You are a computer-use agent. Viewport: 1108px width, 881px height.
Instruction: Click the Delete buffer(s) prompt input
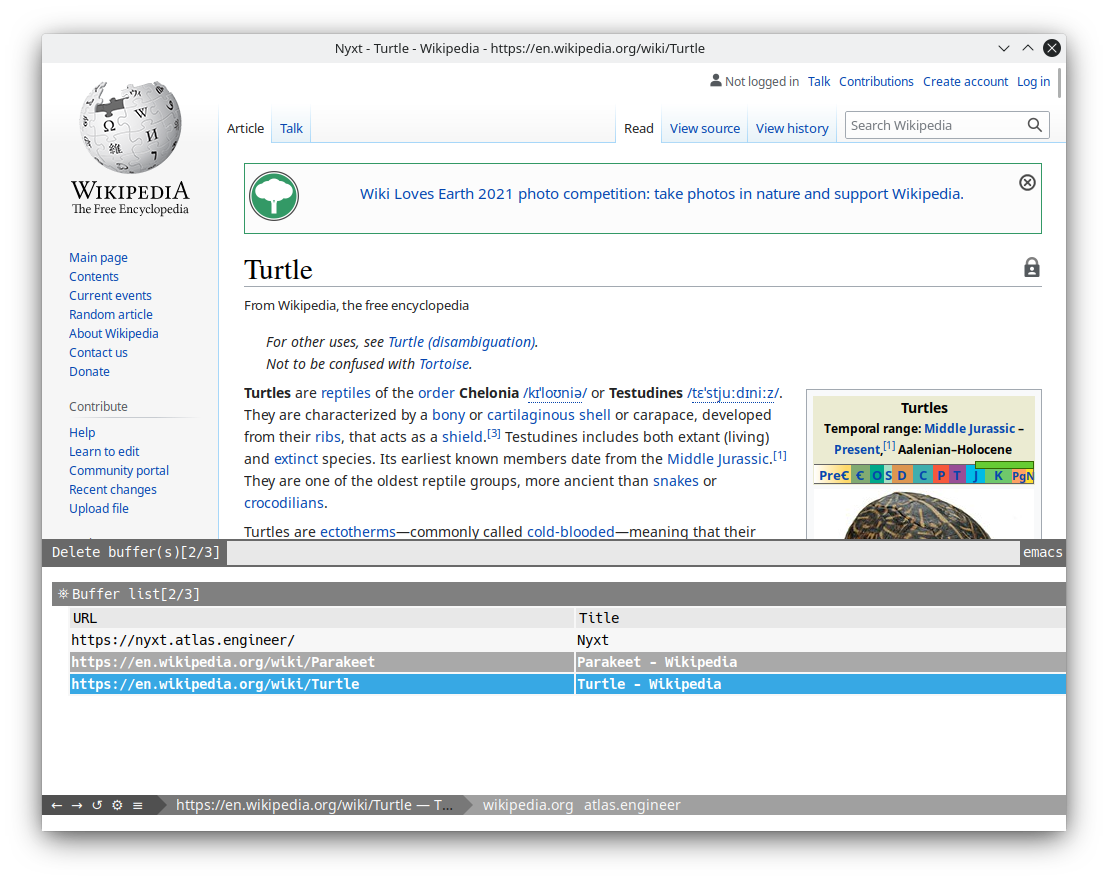(623, 552)
